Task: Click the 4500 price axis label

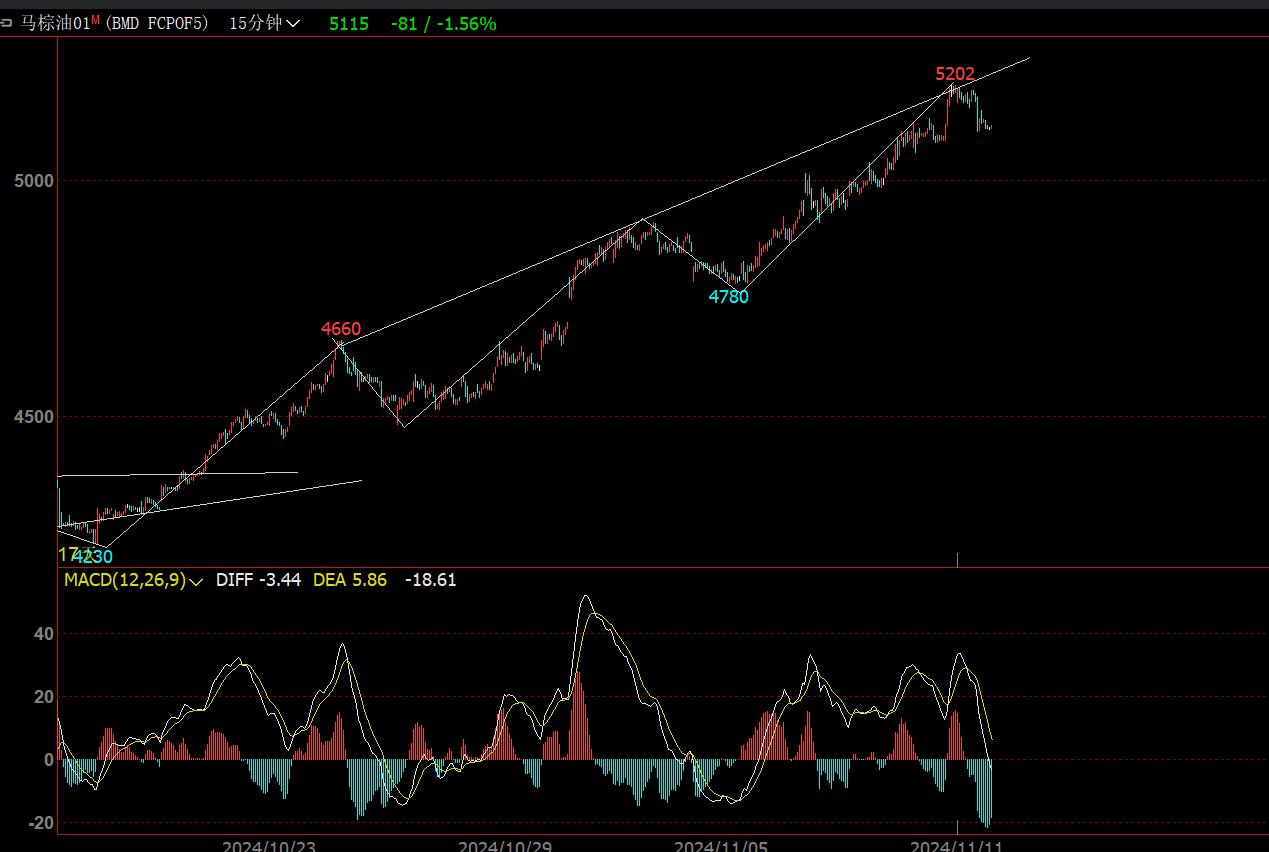Action: click(x=33, y=416)
